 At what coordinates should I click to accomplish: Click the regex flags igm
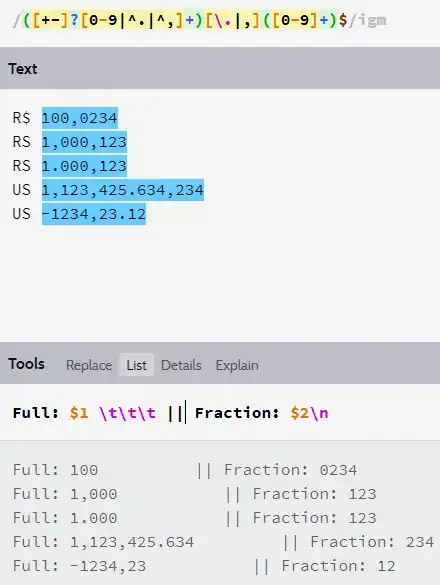point(372,20)
